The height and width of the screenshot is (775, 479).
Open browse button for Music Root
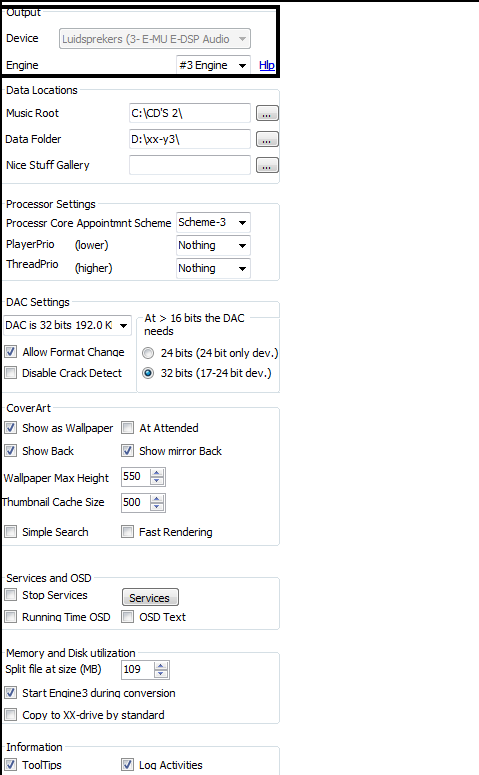pos(267,114)
